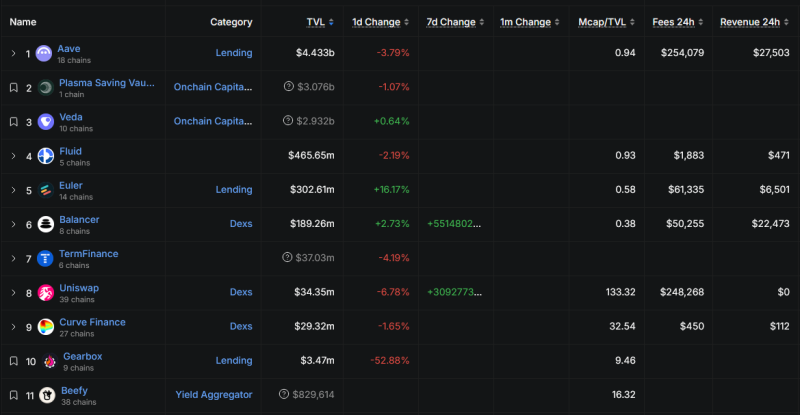Click the Uniswap unicorn logo
This screenshot has height=415, width=800.
click(45, 293)
